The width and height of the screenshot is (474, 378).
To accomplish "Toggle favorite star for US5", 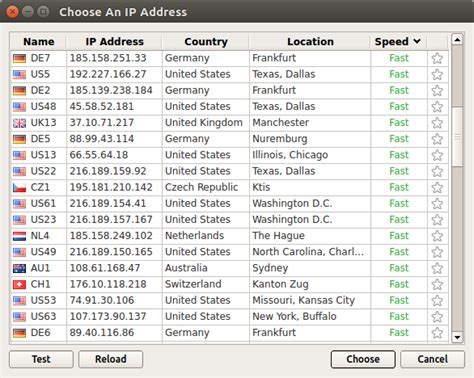I will (x=437, y=74).
